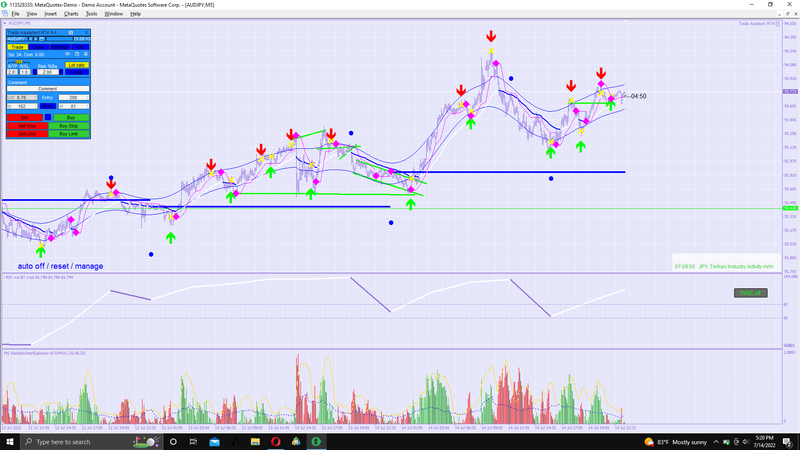800x450 pixels.
Task: Switch to the Close tab in Trade Assistant
Action: (39, 47)
